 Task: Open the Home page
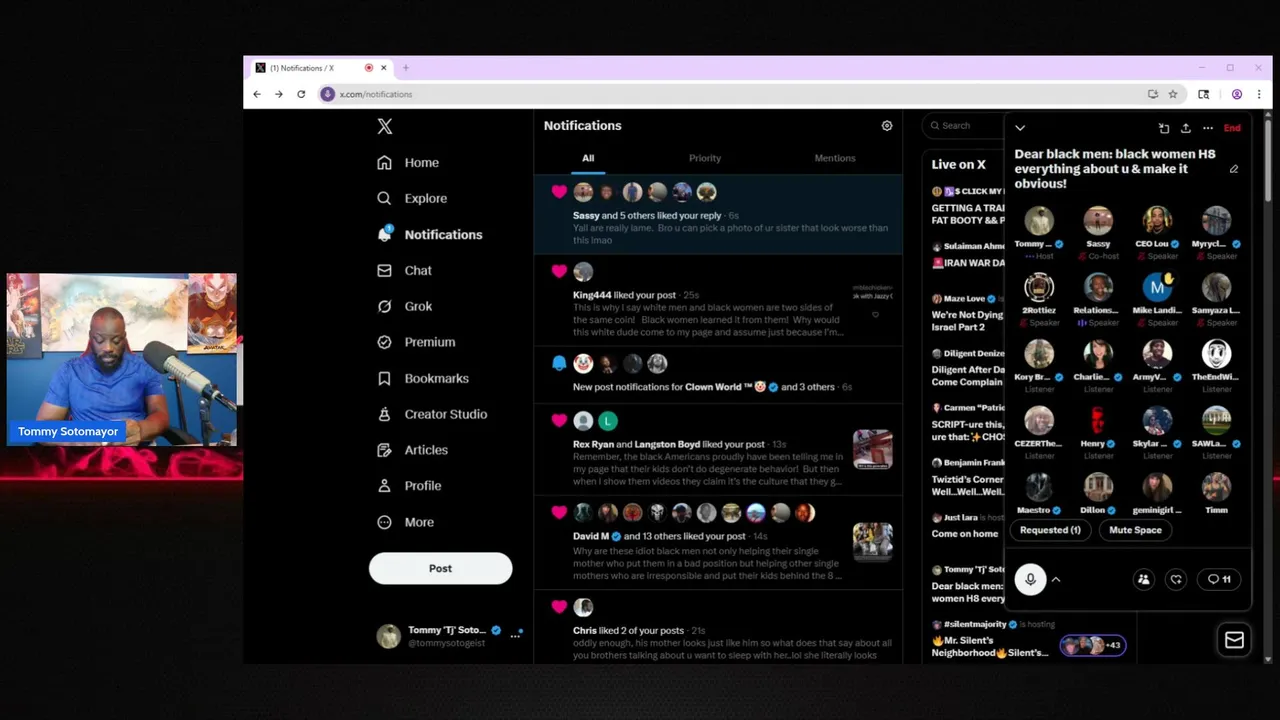point(409,162)
